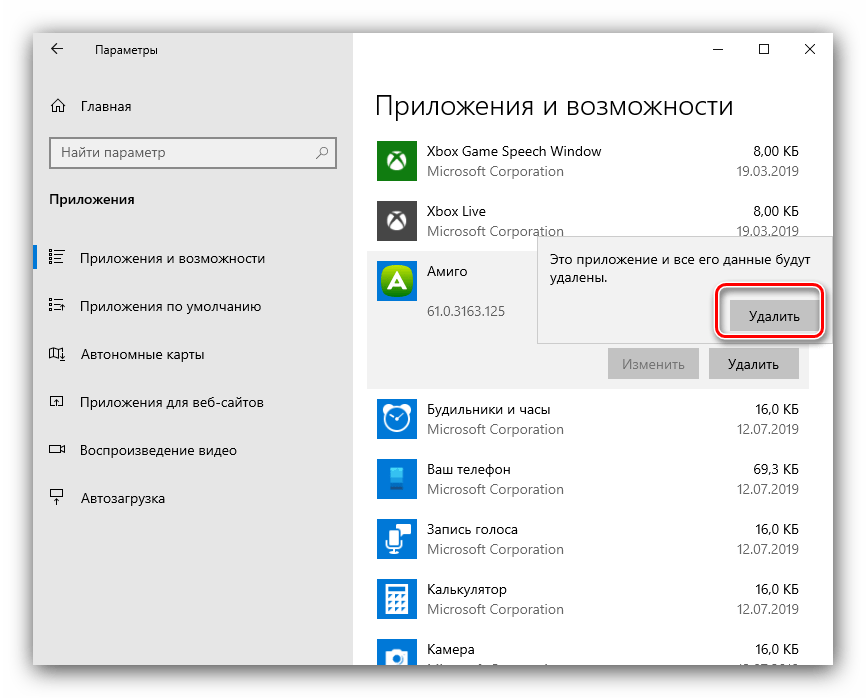Select the Xbox Live app icon
Image resolution: width=866 pixels, height=698 pixels.
[x=396, y=221]
